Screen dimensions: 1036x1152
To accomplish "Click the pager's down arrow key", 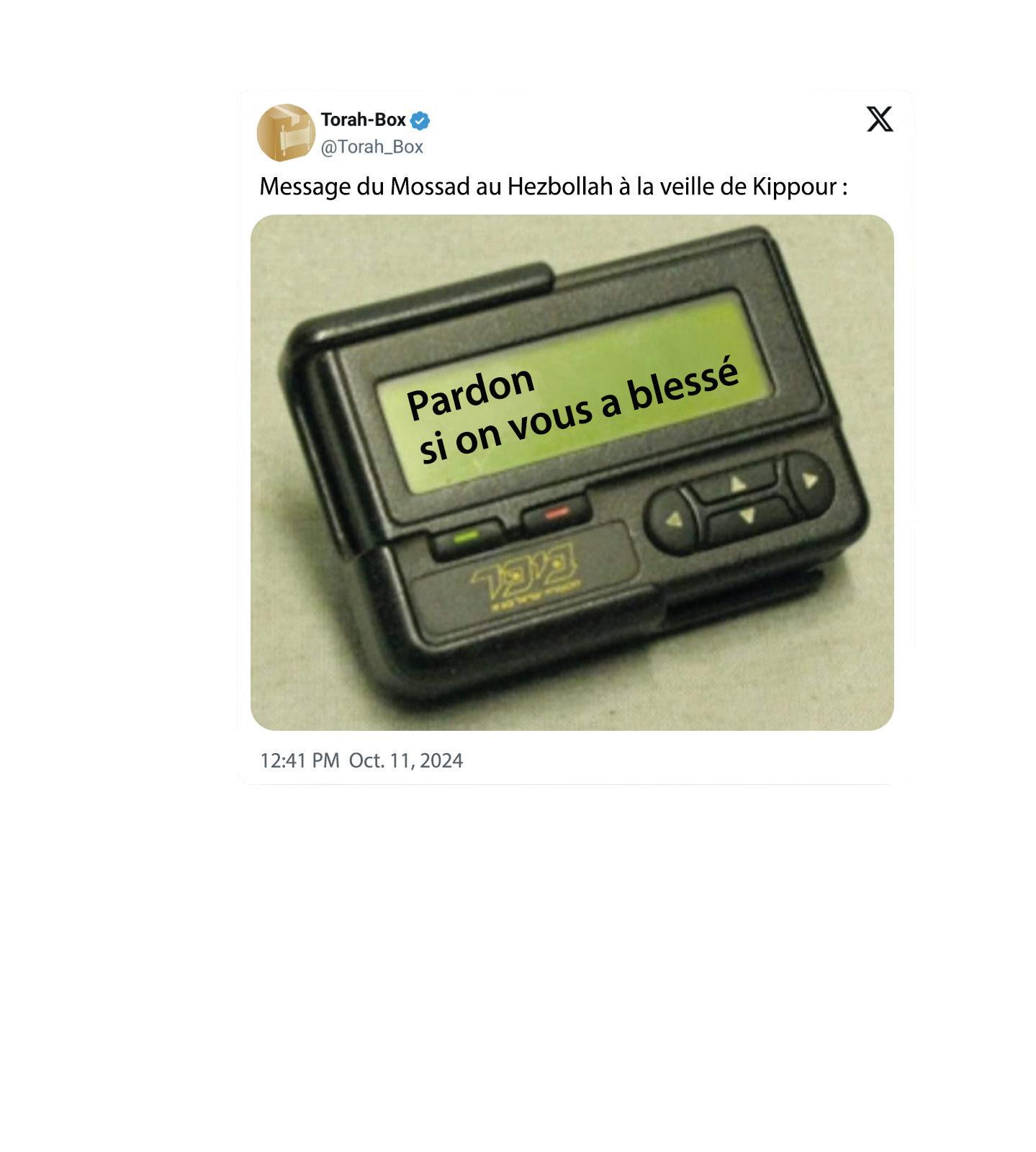I will pos(747,516).
